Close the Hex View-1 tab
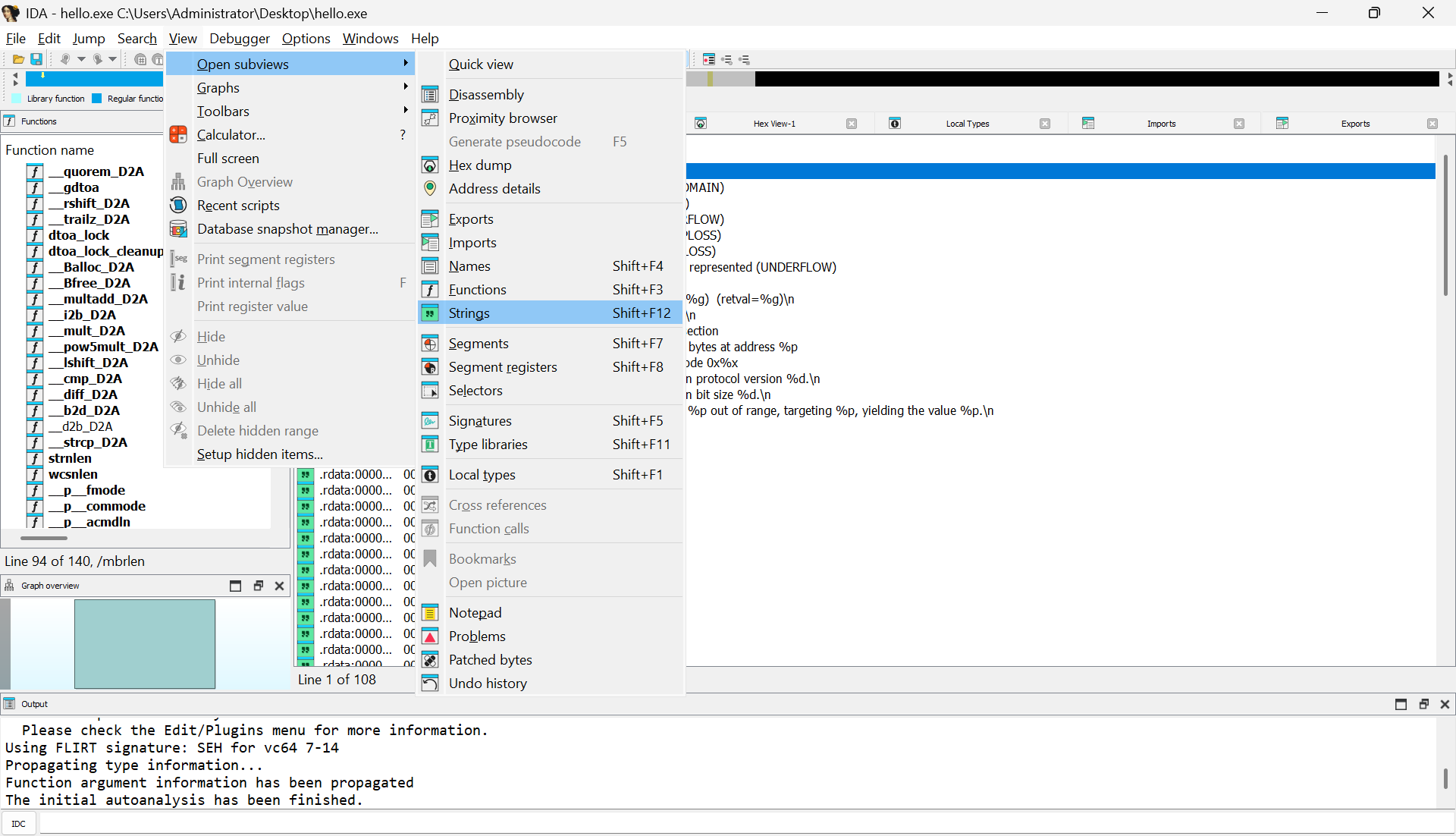1456x836 pixels. [x=852, y=124]
